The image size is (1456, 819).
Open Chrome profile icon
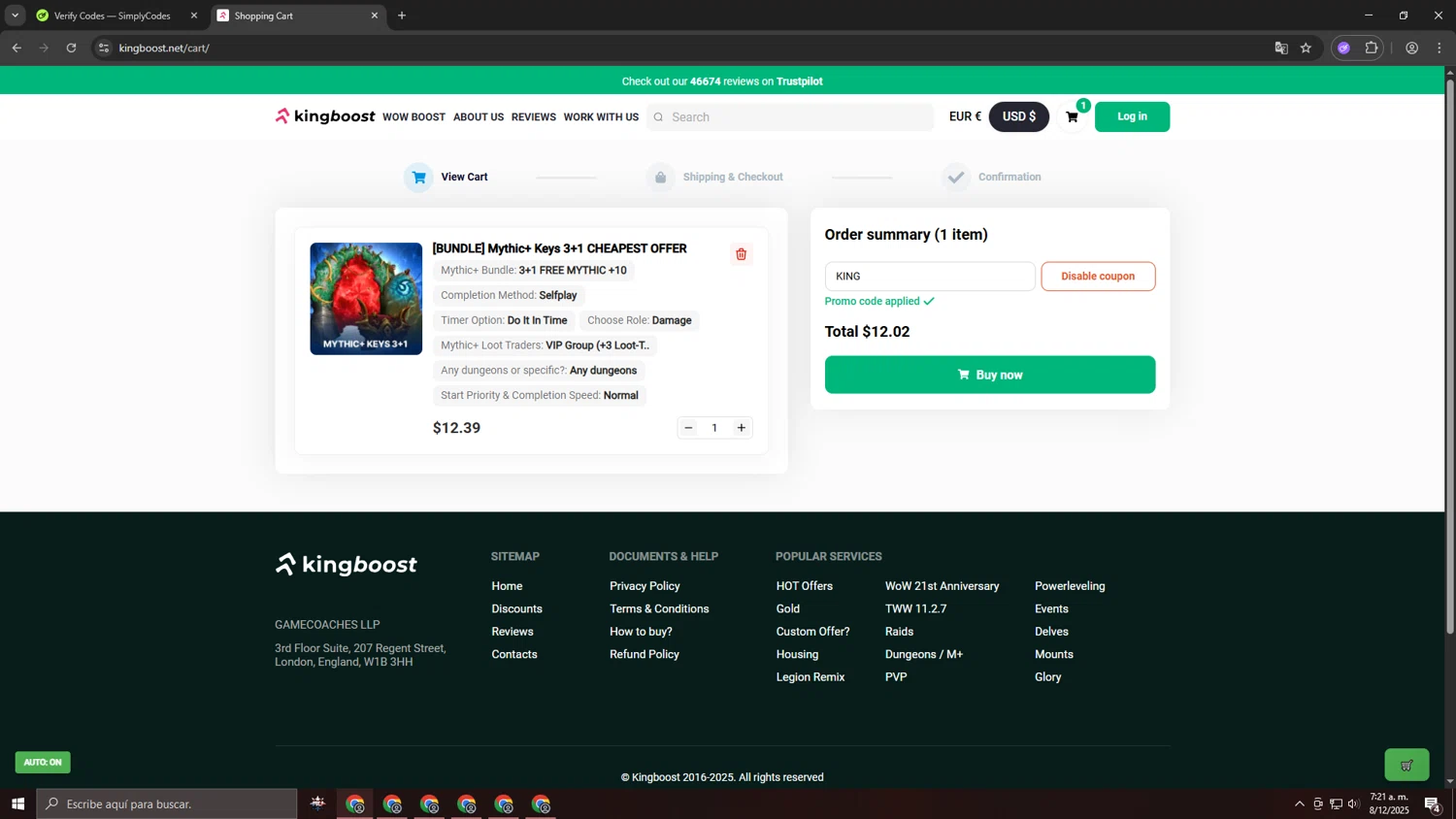(x=1412, y=48)
